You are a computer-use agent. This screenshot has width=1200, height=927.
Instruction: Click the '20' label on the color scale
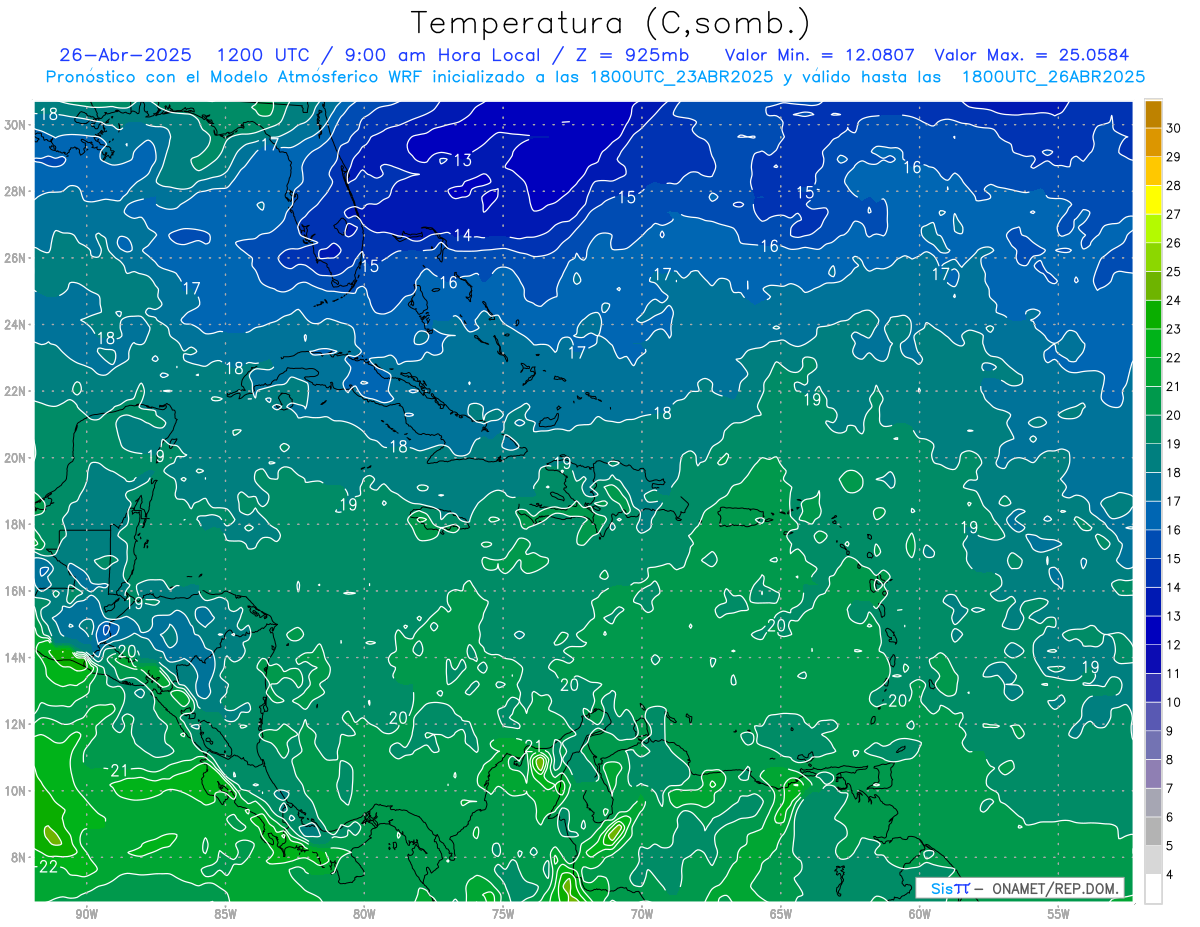1173,415
